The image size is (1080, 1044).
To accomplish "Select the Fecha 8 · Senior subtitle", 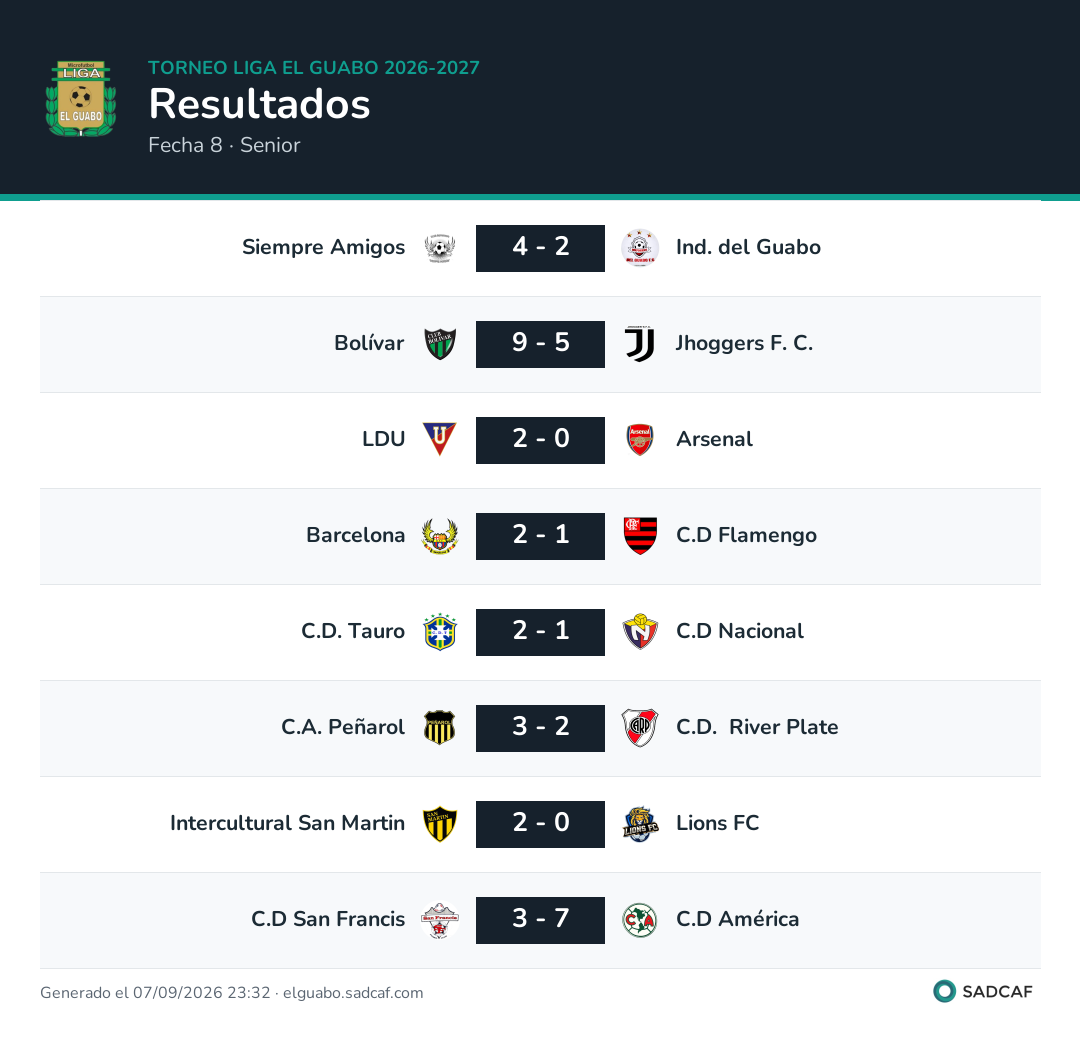I will (224, 145).
